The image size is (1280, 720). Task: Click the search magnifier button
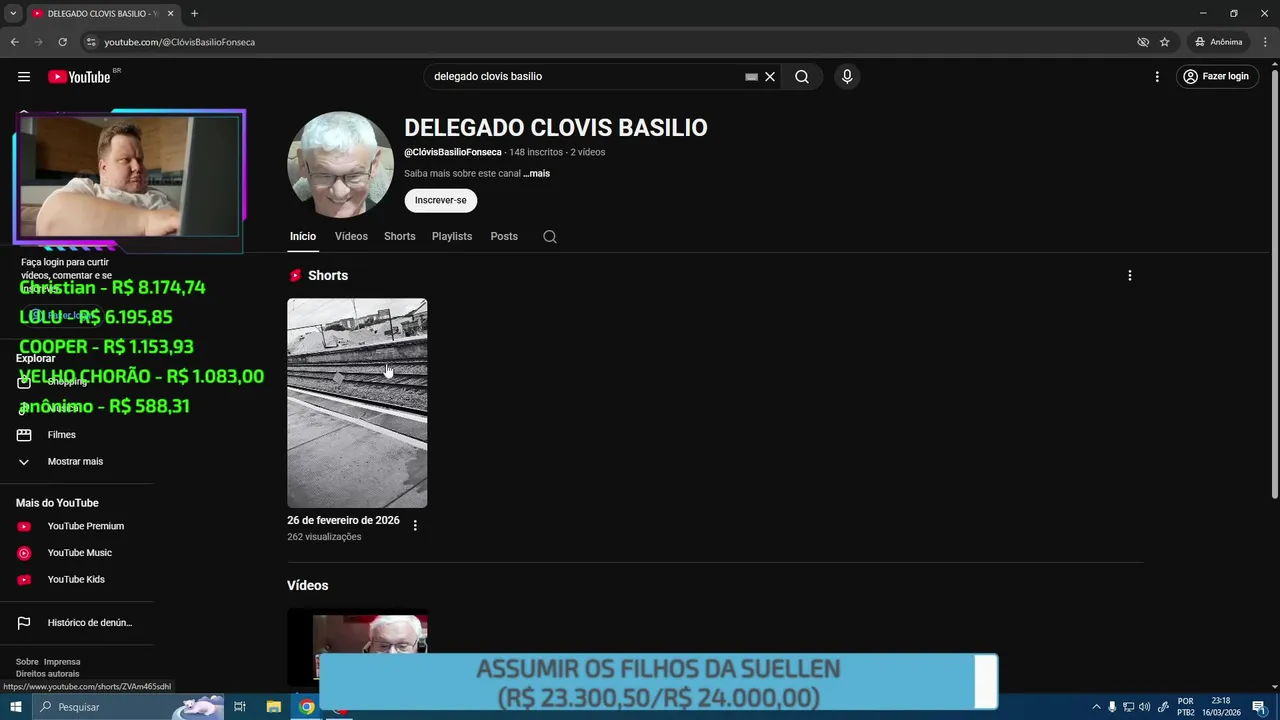pos(802,77)
